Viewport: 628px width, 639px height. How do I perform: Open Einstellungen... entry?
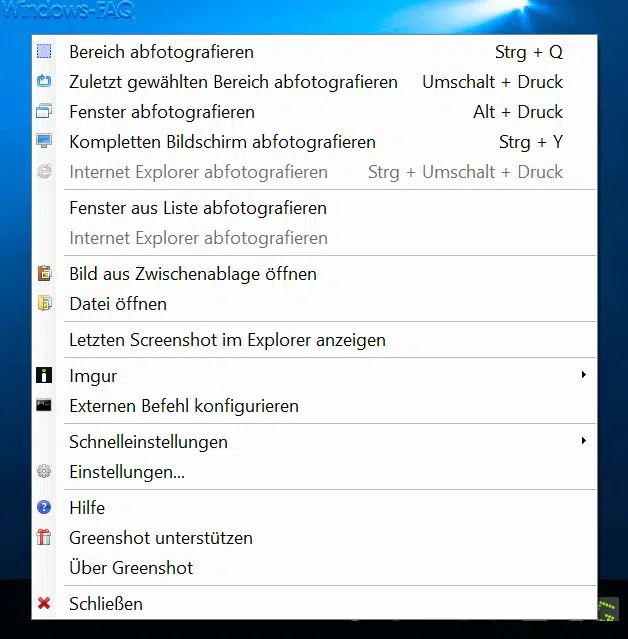[314, 472]
